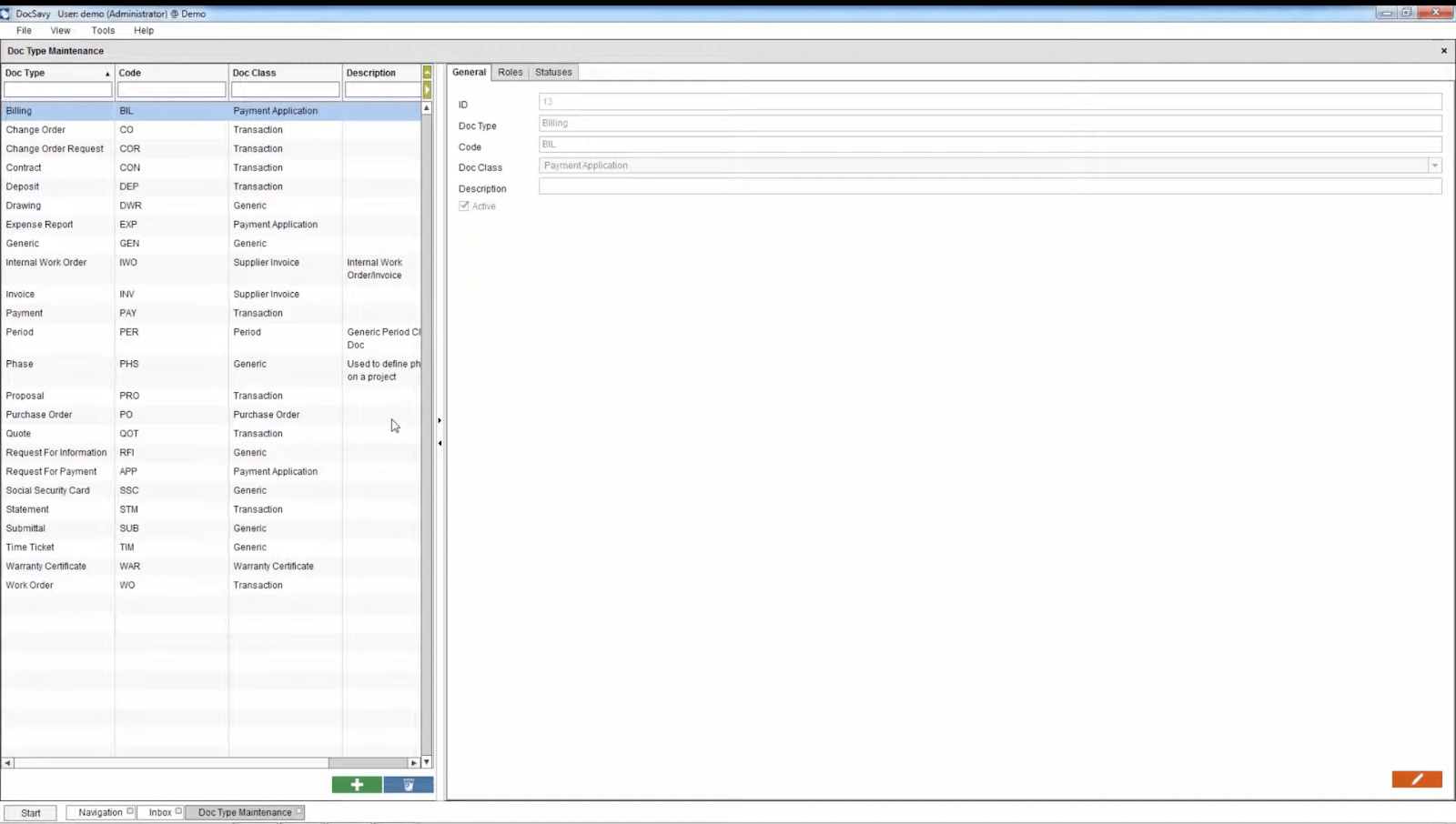Click the scroll-up arrow on the list scrollbar
Viewport: 1456px width, 824px height.
pos(426,106)
